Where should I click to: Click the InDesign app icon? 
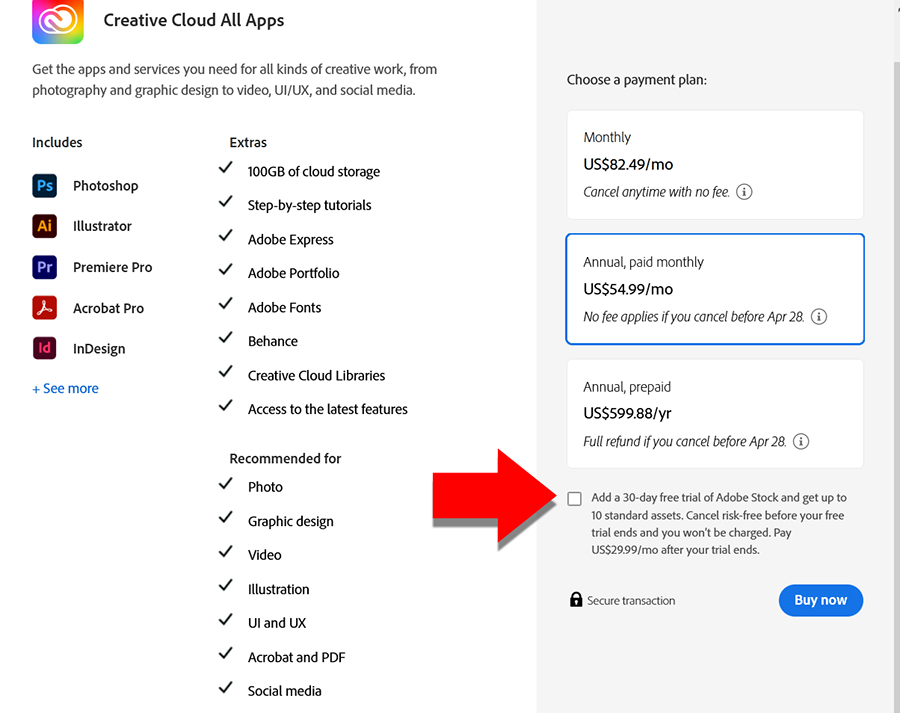(44, 348)
